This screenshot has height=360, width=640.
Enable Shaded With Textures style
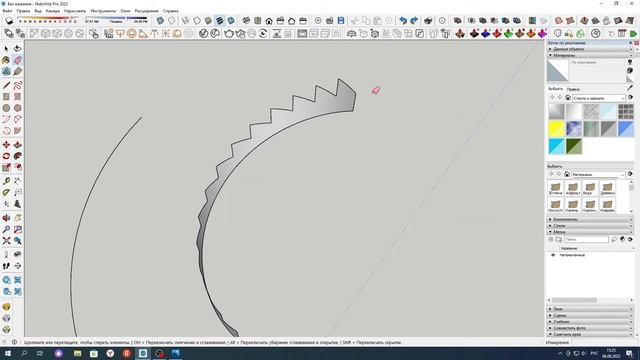220,20
